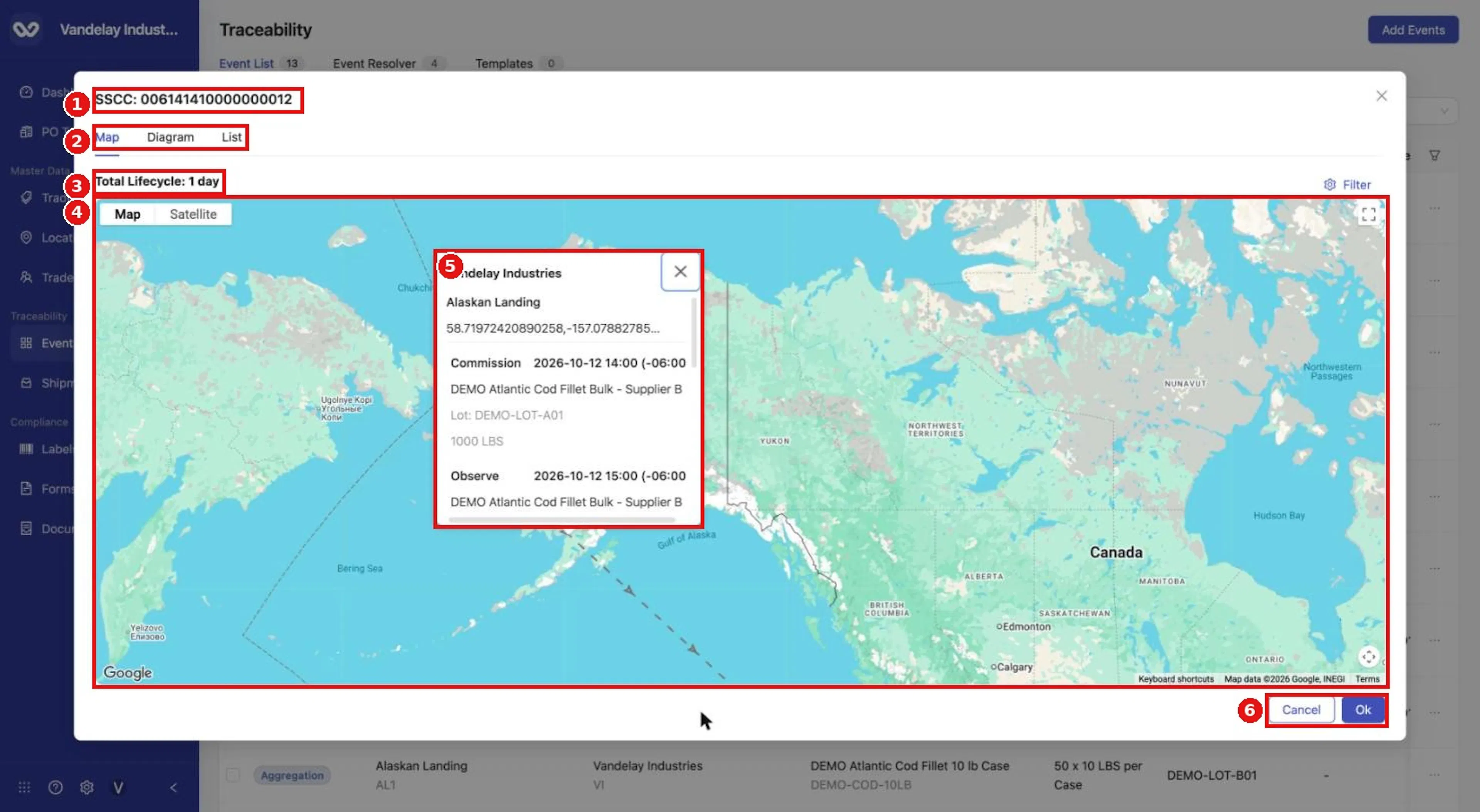Close the Alaskan Landing info popup

[x=680, y=272]
